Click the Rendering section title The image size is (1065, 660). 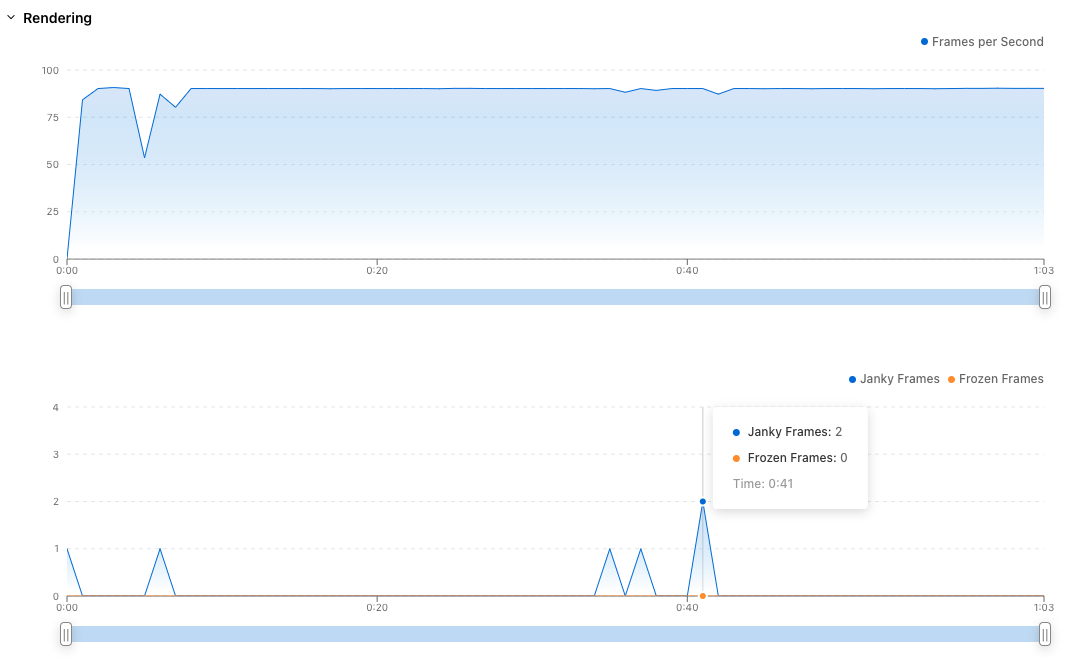[57, 18]
